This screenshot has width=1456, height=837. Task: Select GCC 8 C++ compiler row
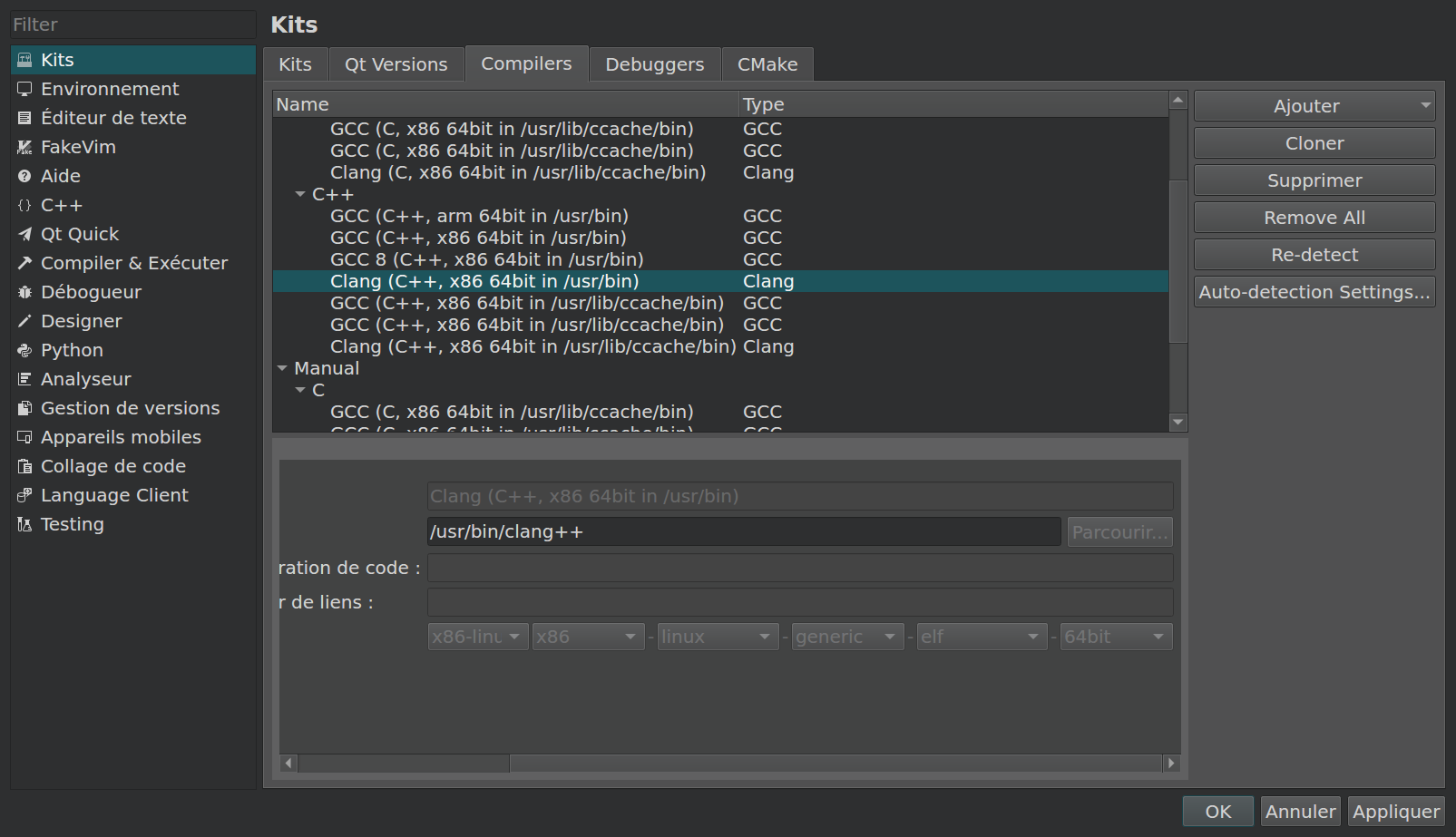click(x=486, y=259)
